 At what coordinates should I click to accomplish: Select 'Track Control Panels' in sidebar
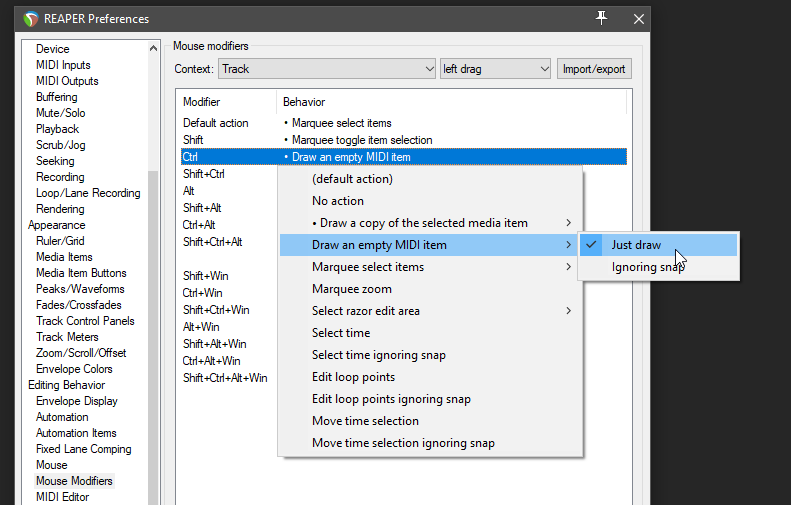(85, 321)
